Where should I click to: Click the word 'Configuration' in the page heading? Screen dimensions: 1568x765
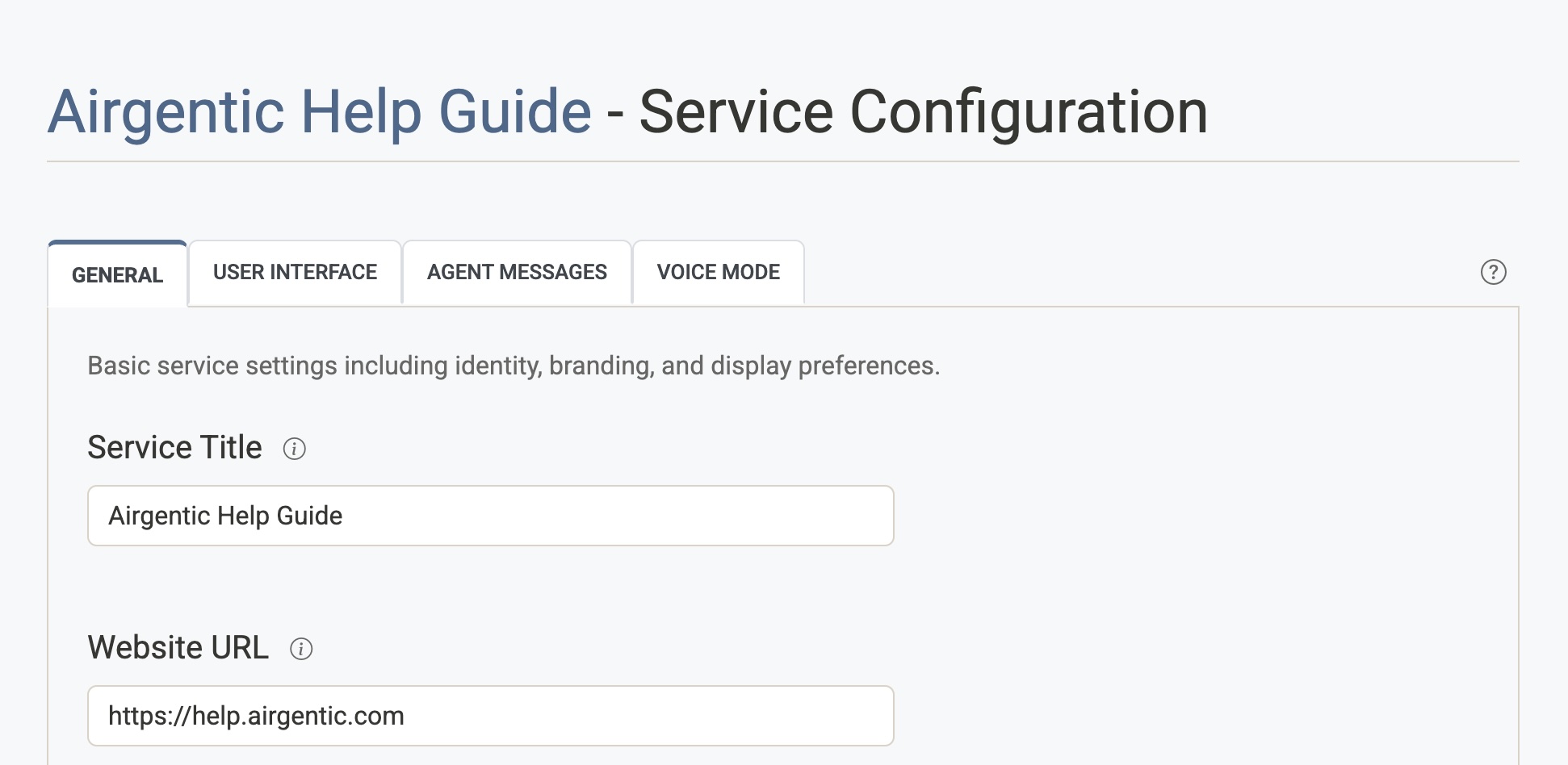(1029, 111)
